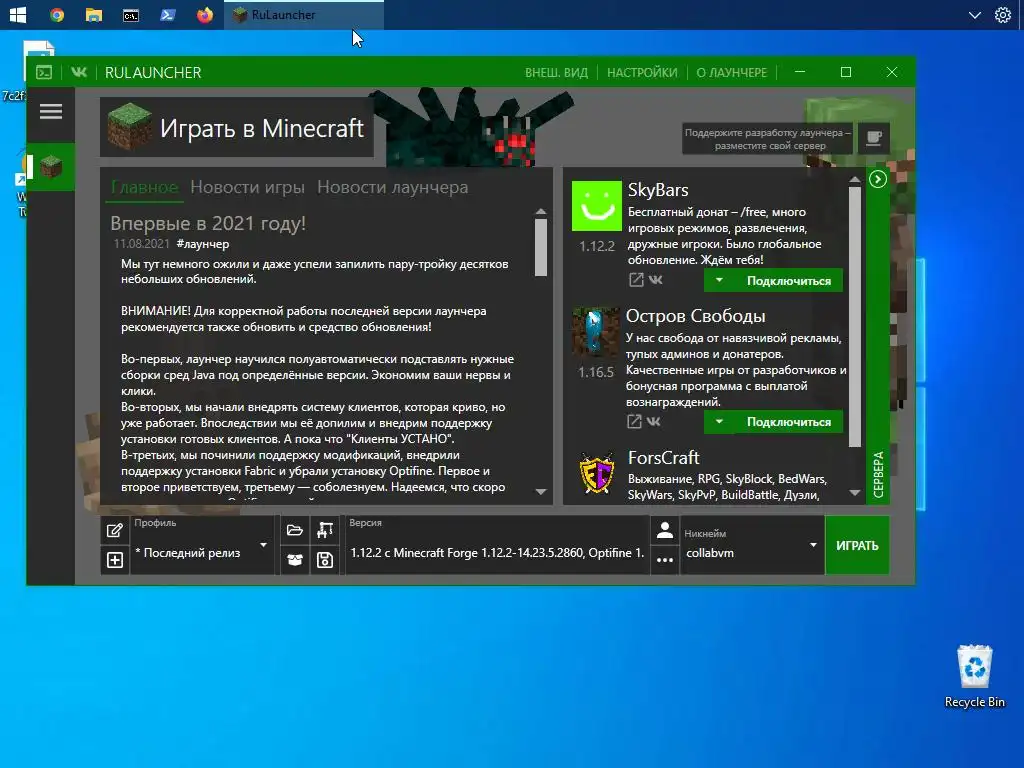Open the taskbar settings gear icon
The width and height of the screenshot is (1024, 768).
(x=1002, y=14)
